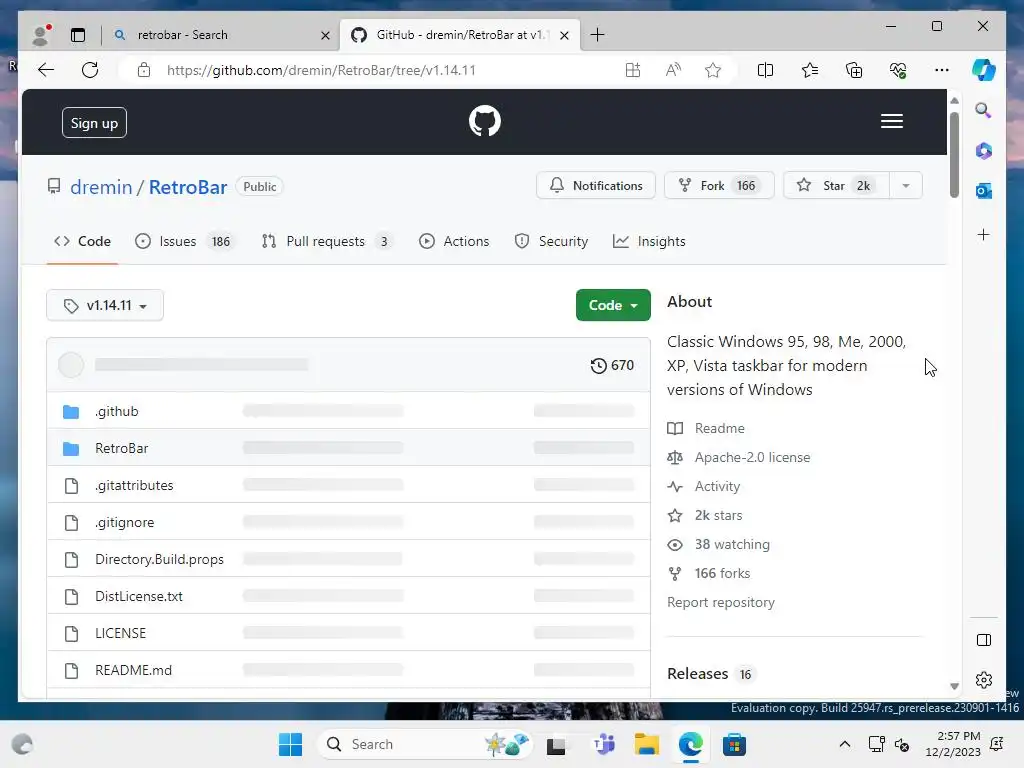1024x768 pixels.
Task: Go to the Actions tab
Action: 454,241
